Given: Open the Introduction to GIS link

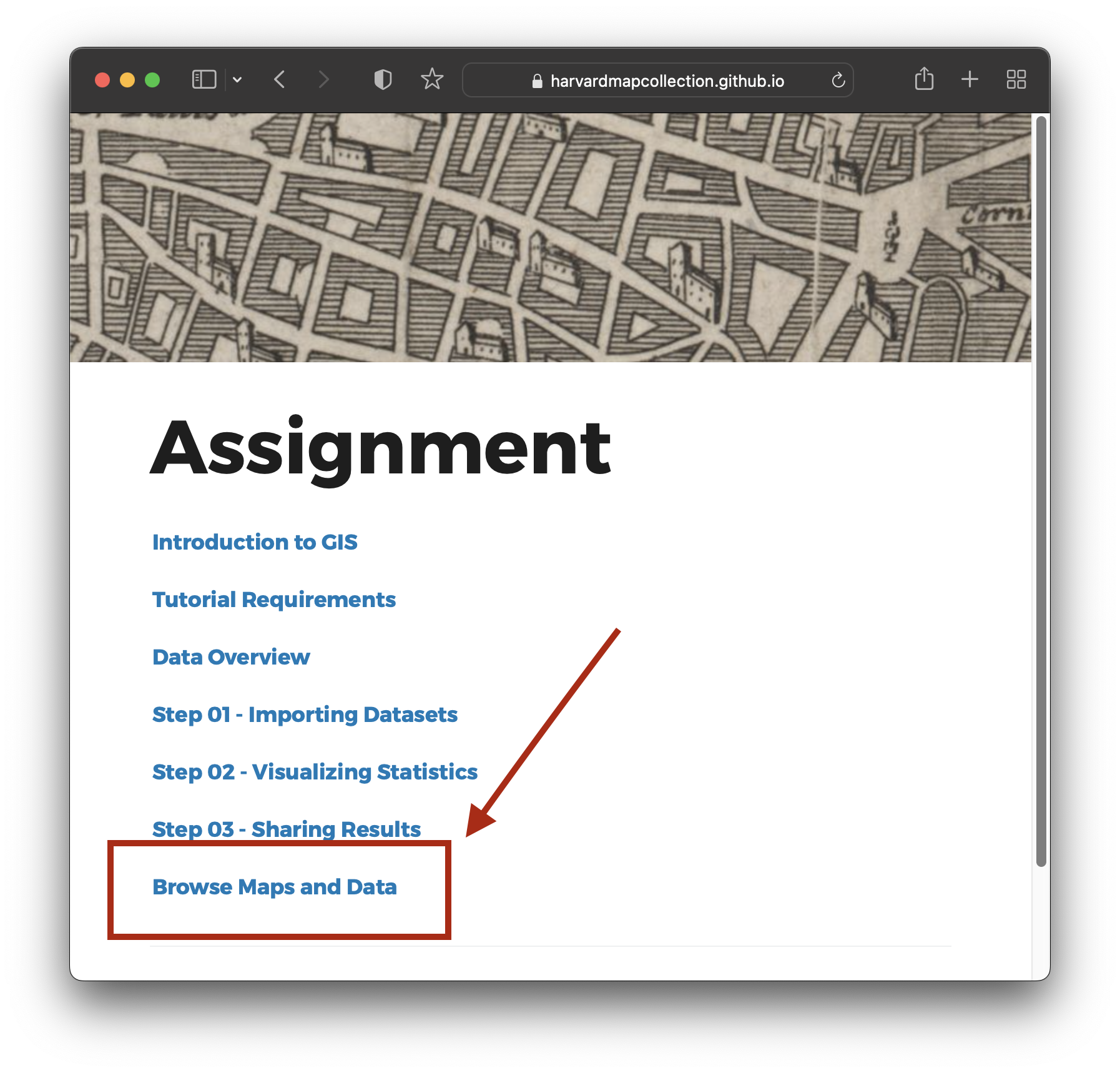Looking at the screenshot, I should click(255, 541).
